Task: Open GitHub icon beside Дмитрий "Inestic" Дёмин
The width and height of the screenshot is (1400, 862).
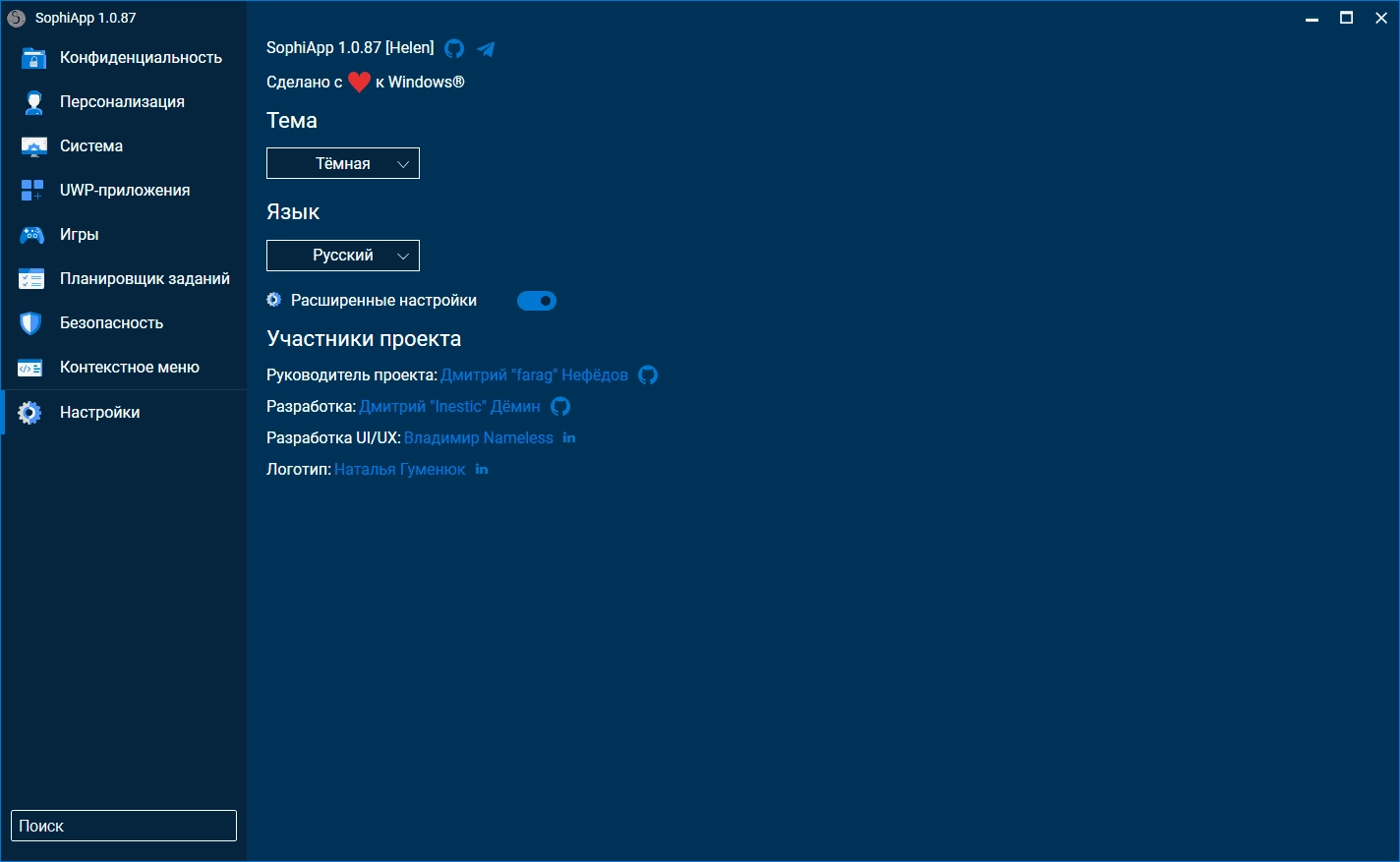Action: tap(560, 406)
